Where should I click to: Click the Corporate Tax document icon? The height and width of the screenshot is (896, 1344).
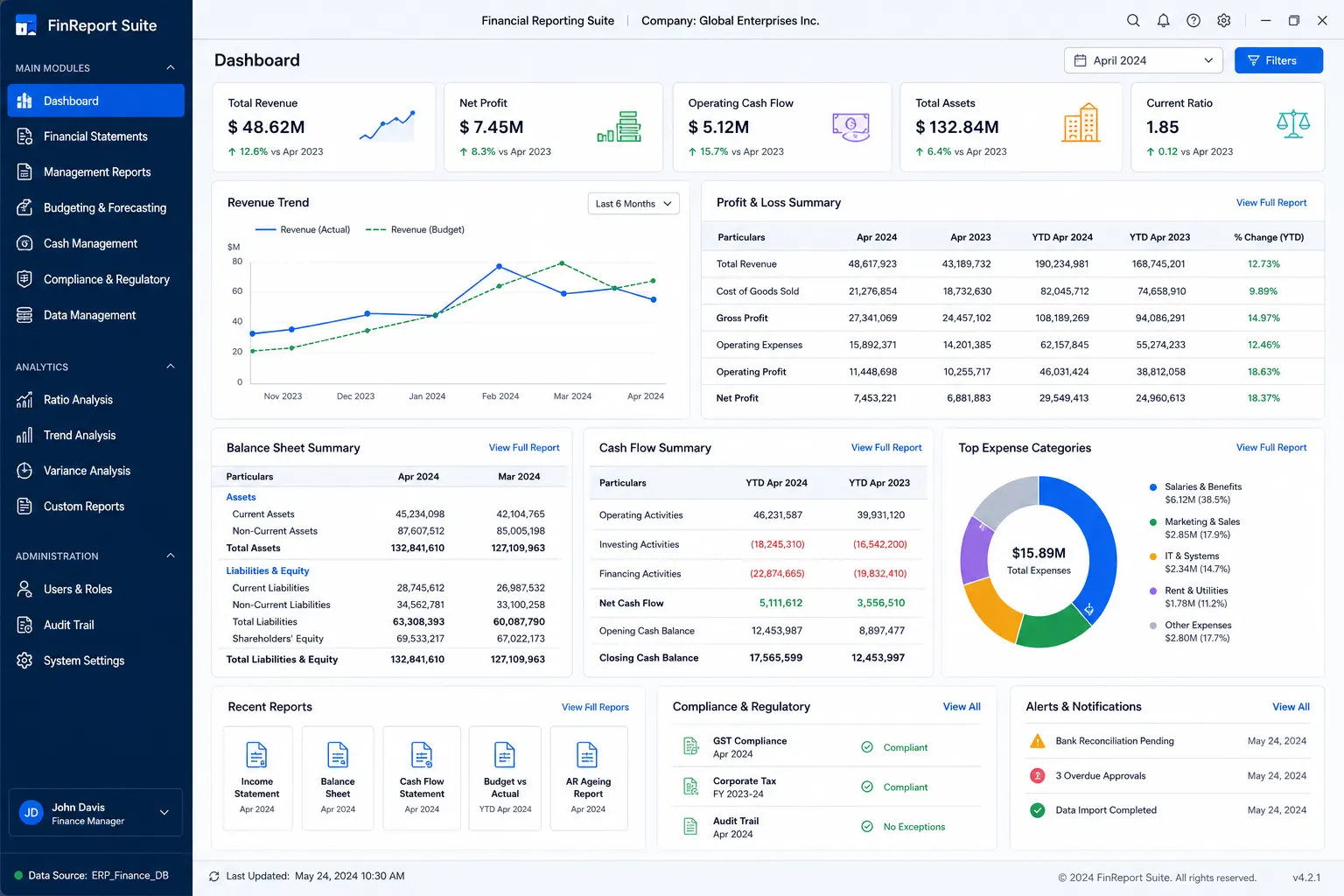coord(691,787)
